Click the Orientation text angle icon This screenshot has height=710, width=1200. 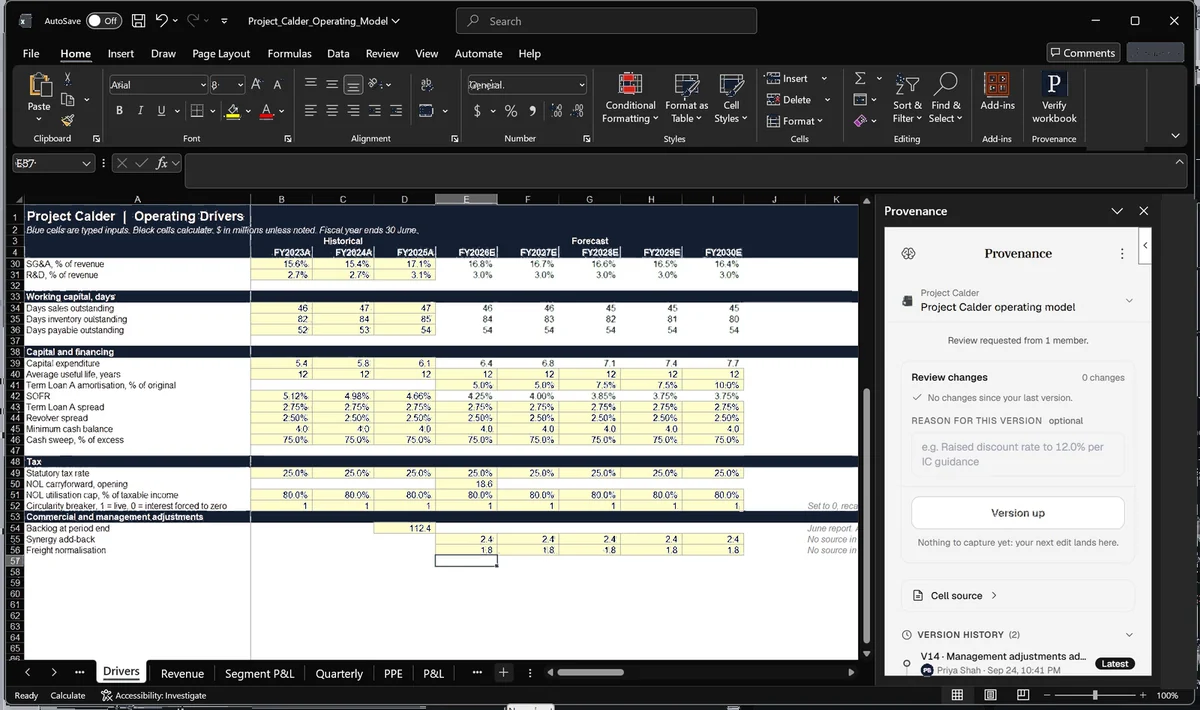pyautogui.click(x=375, y=85)
